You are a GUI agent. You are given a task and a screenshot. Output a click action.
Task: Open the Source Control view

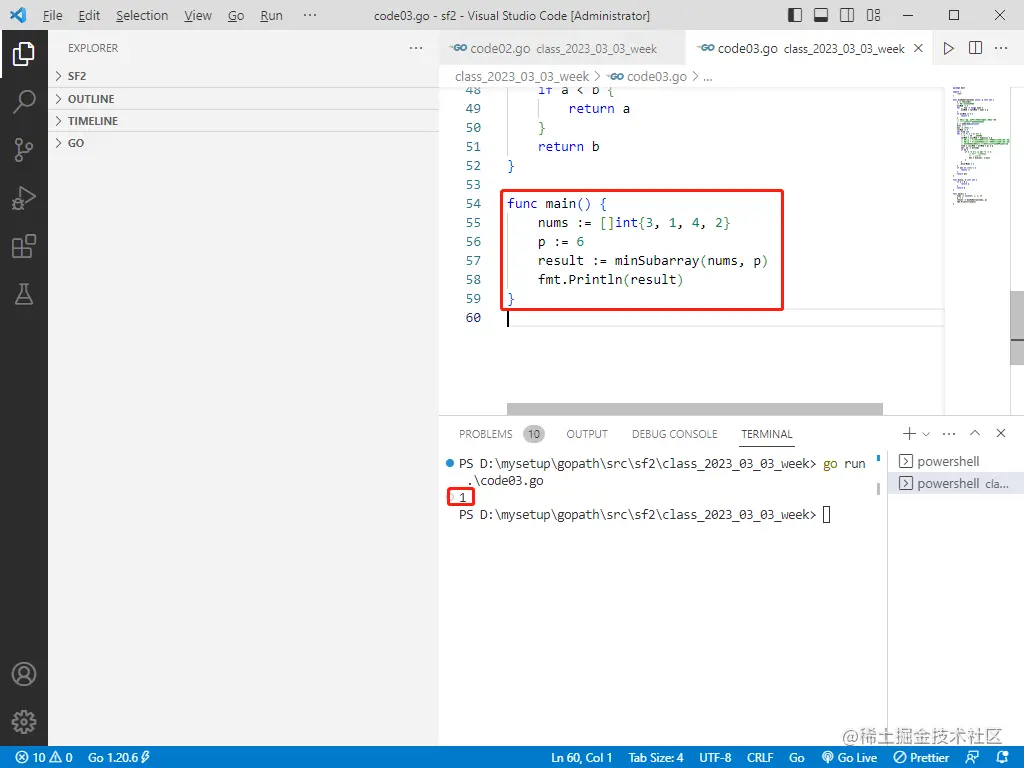tap(24, 150)
